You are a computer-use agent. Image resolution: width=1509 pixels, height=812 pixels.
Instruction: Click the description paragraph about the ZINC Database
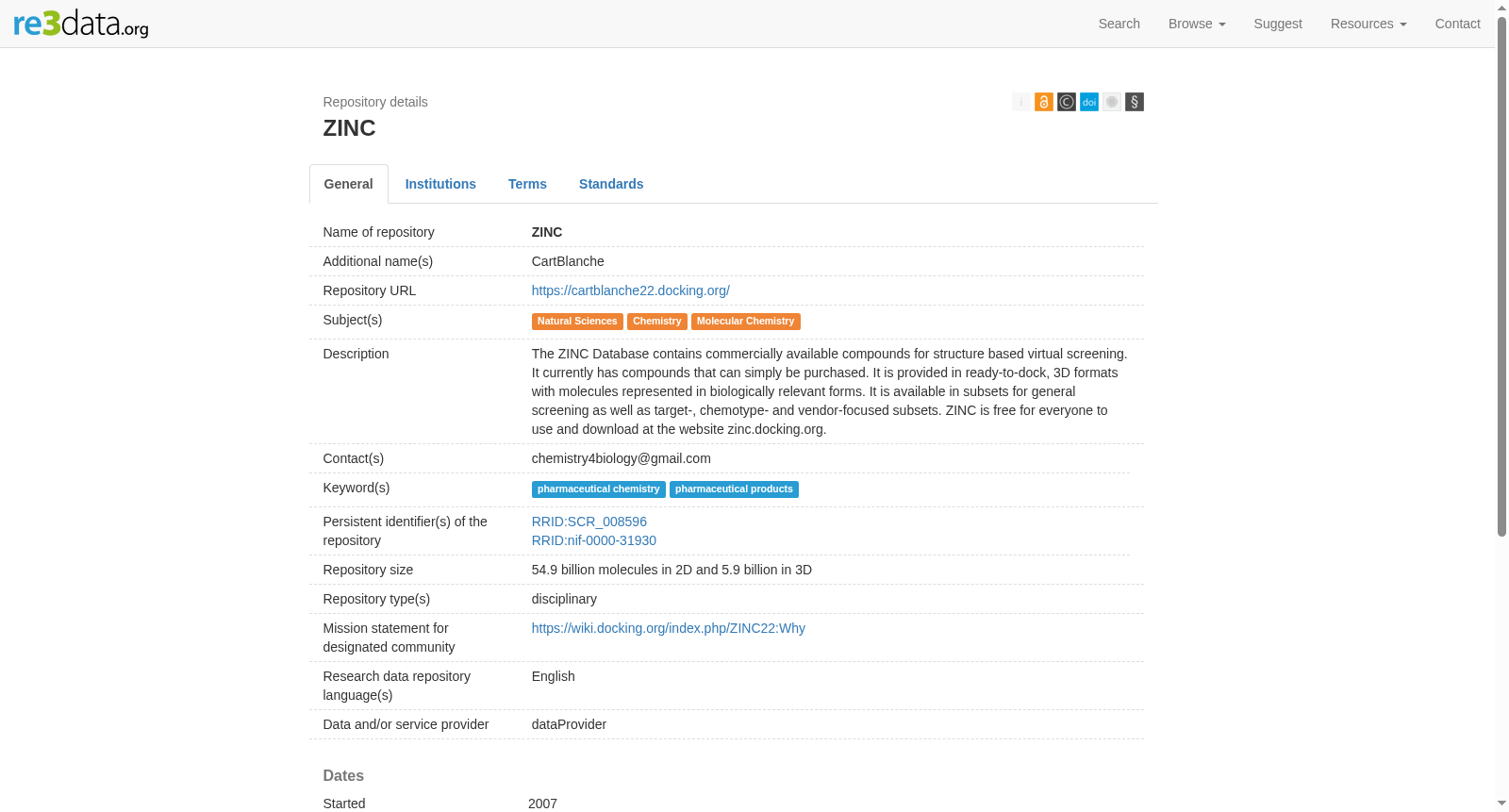point(830,391)
